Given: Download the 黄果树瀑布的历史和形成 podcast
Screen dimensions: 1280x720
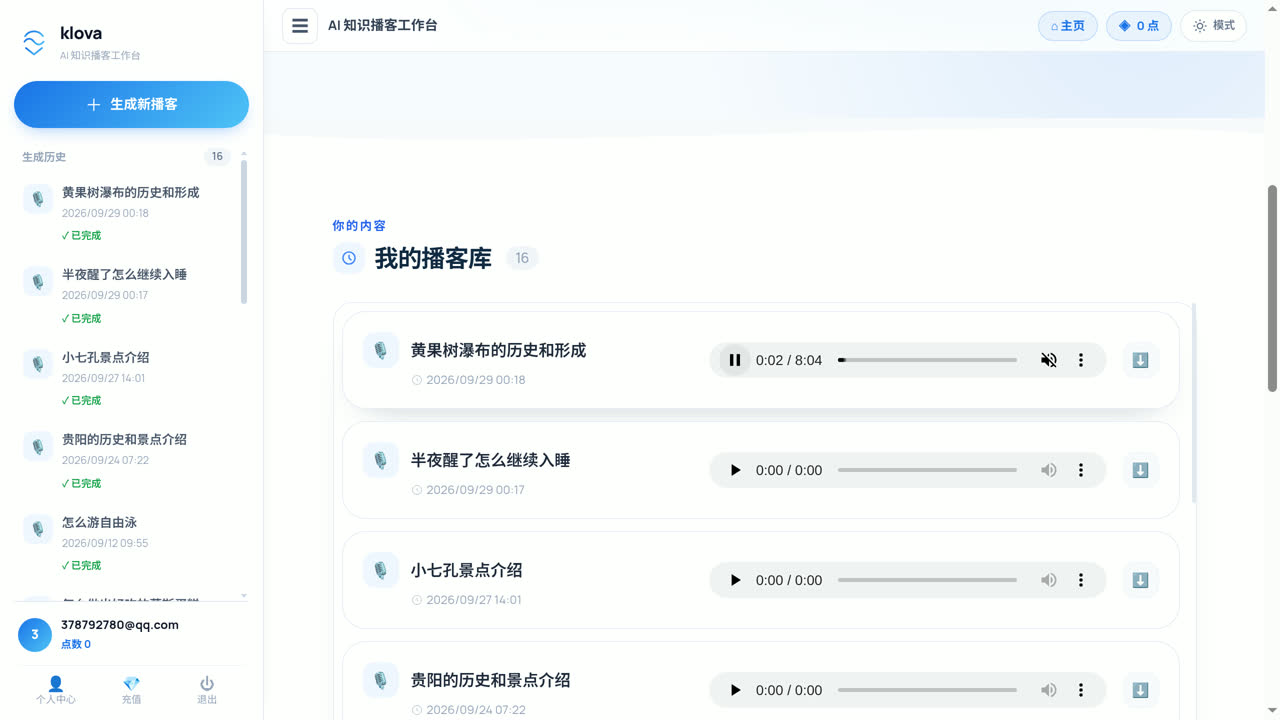Looking at the screenshot, I should (x=1140, y=360).
